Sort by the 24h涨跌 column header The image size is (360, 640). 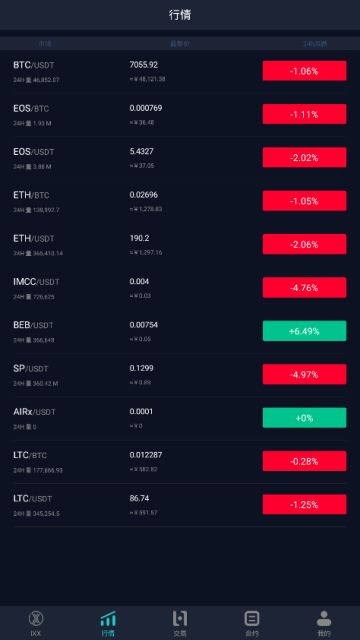[315, 44]
